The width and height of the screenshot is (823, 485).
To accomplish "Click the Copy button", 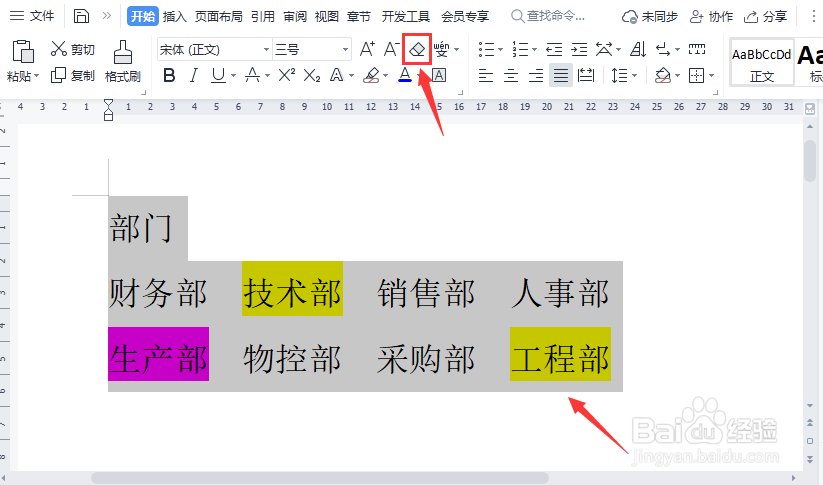I will (72, 76).
